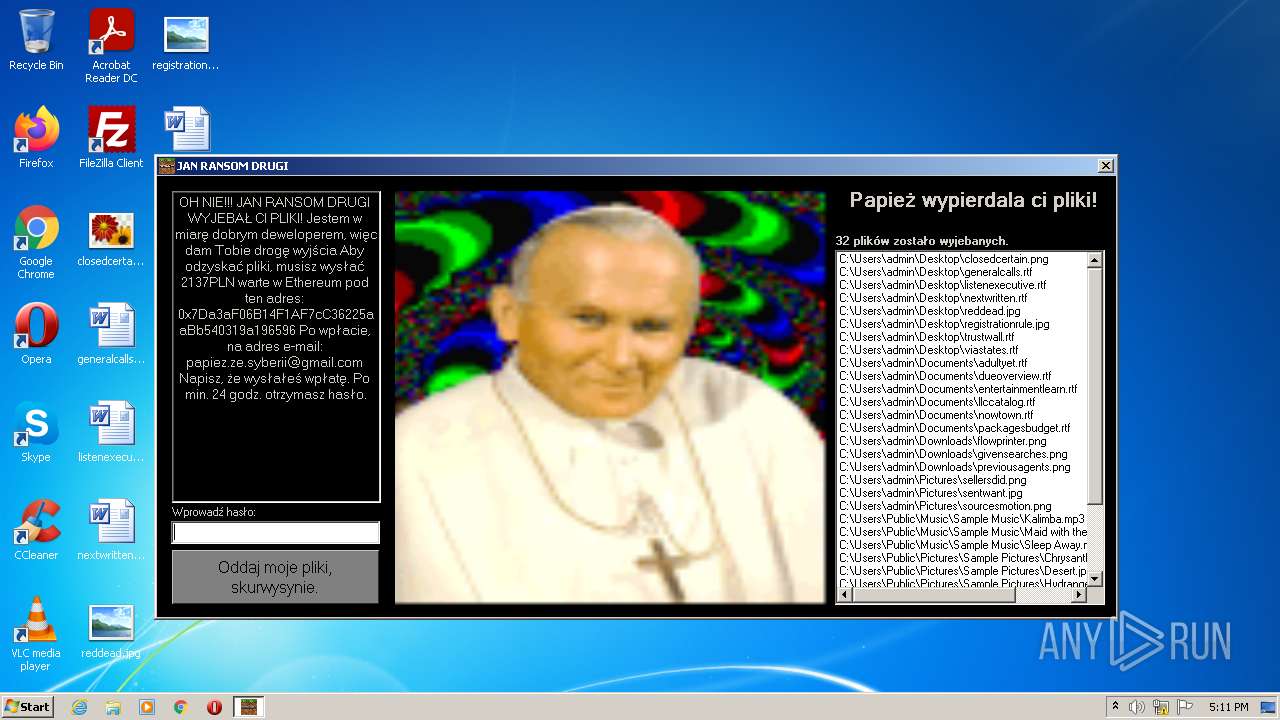The width and height of the screenshot is (1280, 720).
Task: Click the file list scroll-down arrow
Action: pos(1095,579)
